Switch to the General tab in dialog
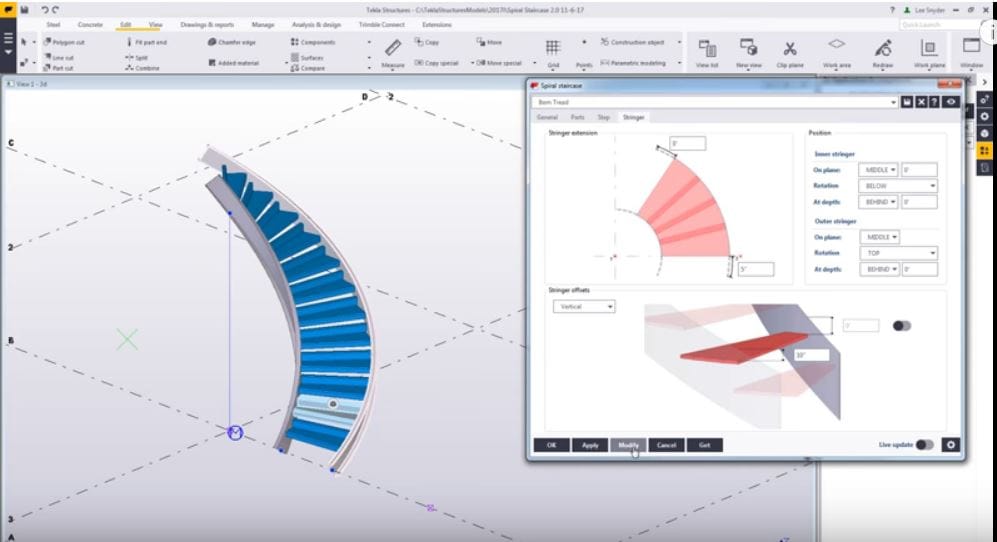Viewport: 997px width, 542px height. click(547, 117)
